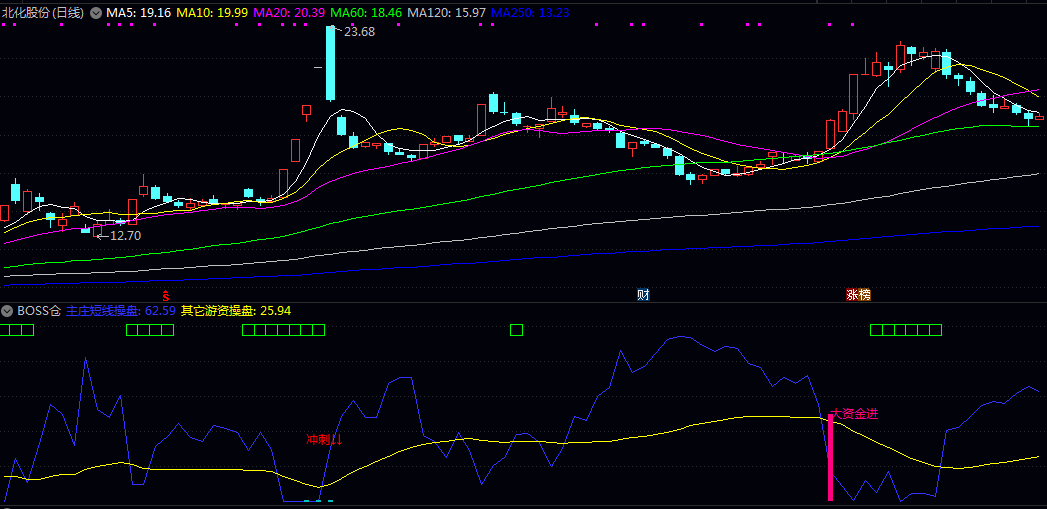This screenshot has height=509, width=1047.
Task: Click the 涨榜 marker icon
Action: (x=858, y=295)
